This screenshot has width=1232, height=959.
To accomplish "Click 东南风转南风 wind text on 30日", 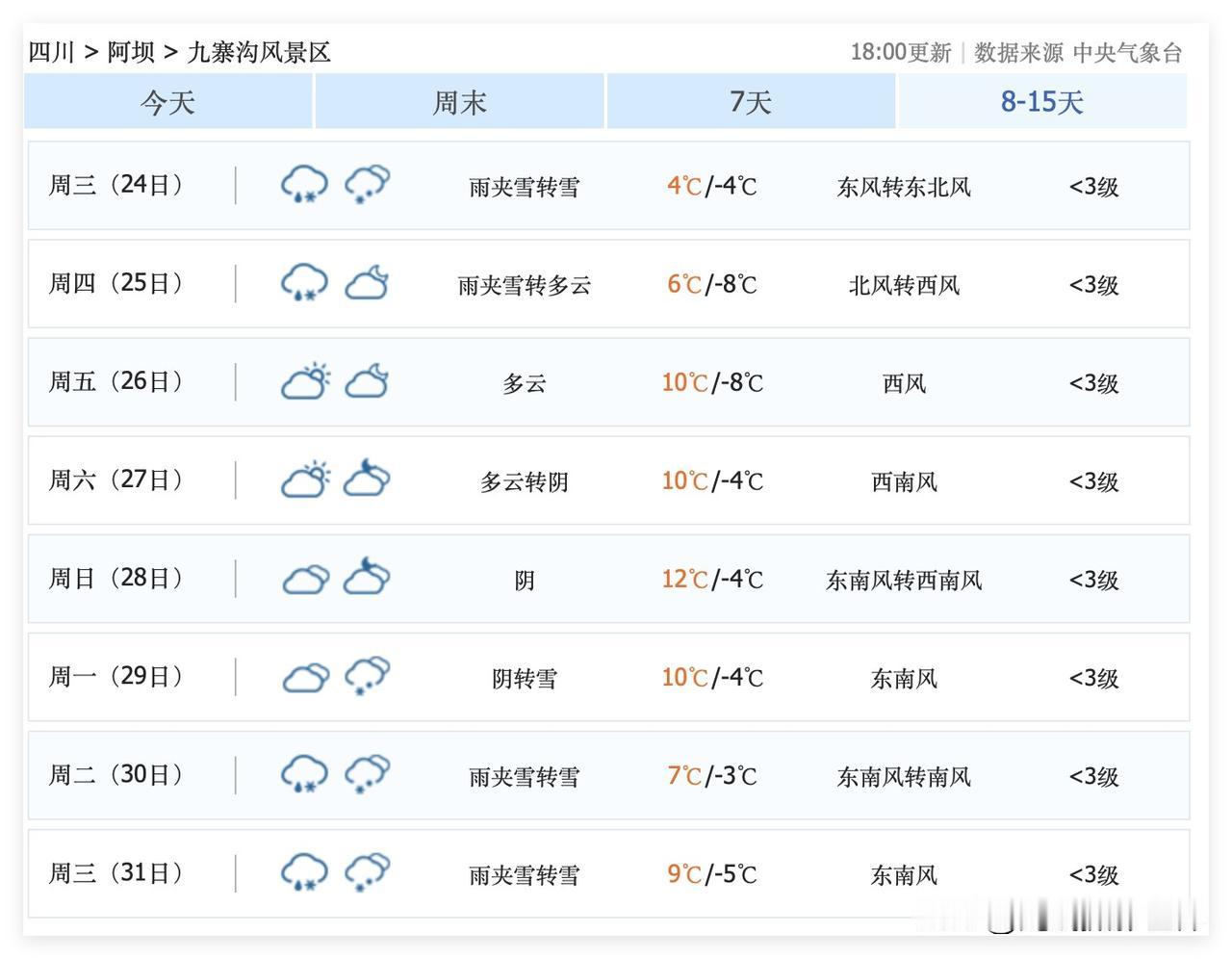I will click(904, 776).
